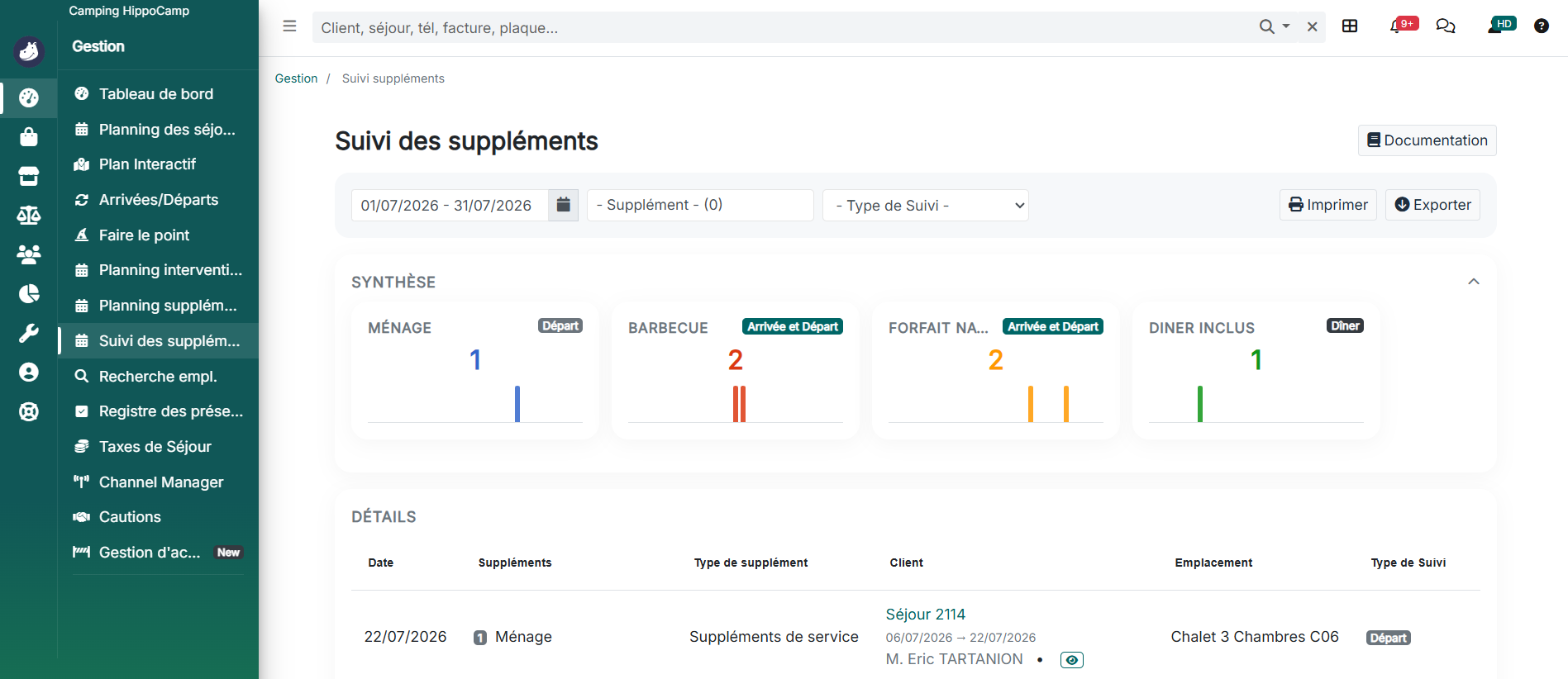This screenshot has width=1568, height=679.
Task: Click the green bar in Diner Inclus chart
Action: (1200, 404)
